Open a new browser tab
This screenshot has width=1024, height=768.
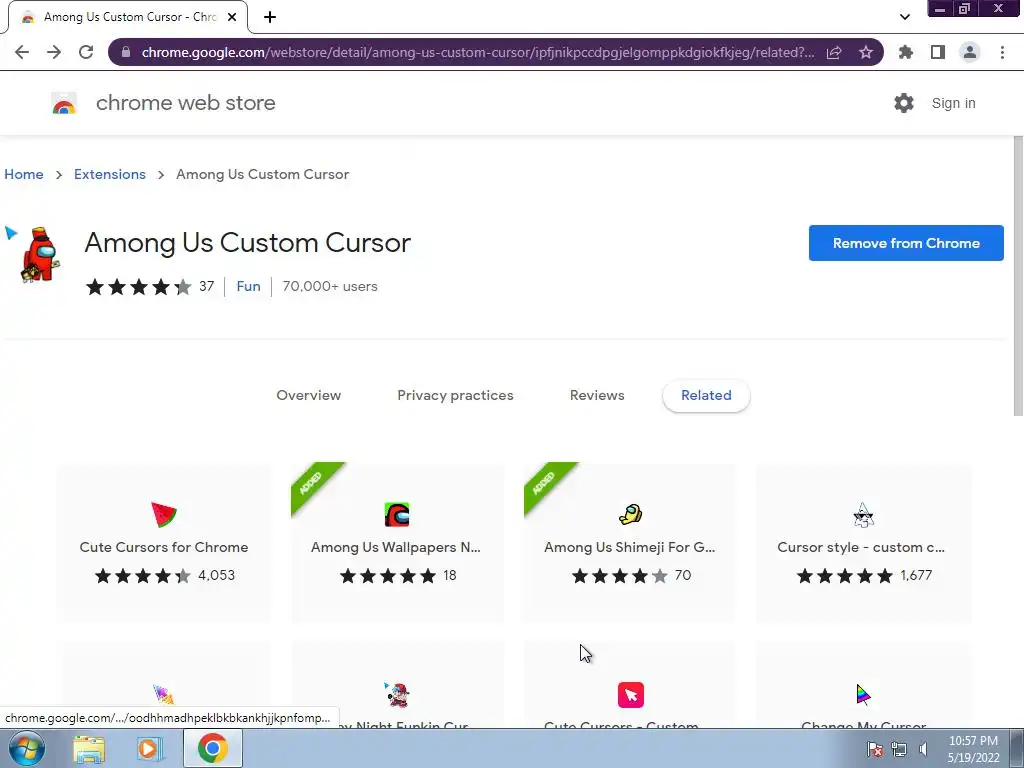click(x=270, y=17)
